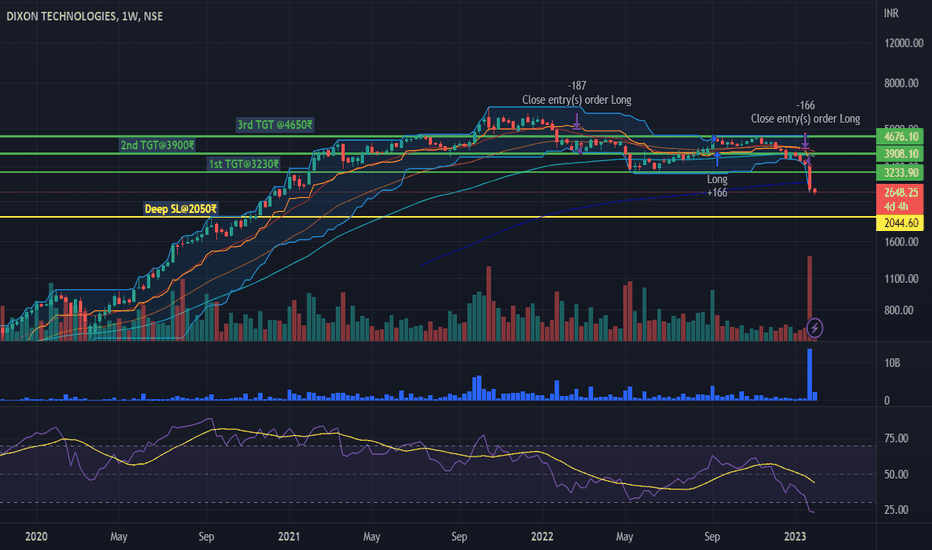Click the 8000.00 price axis label

click(901, 83)
